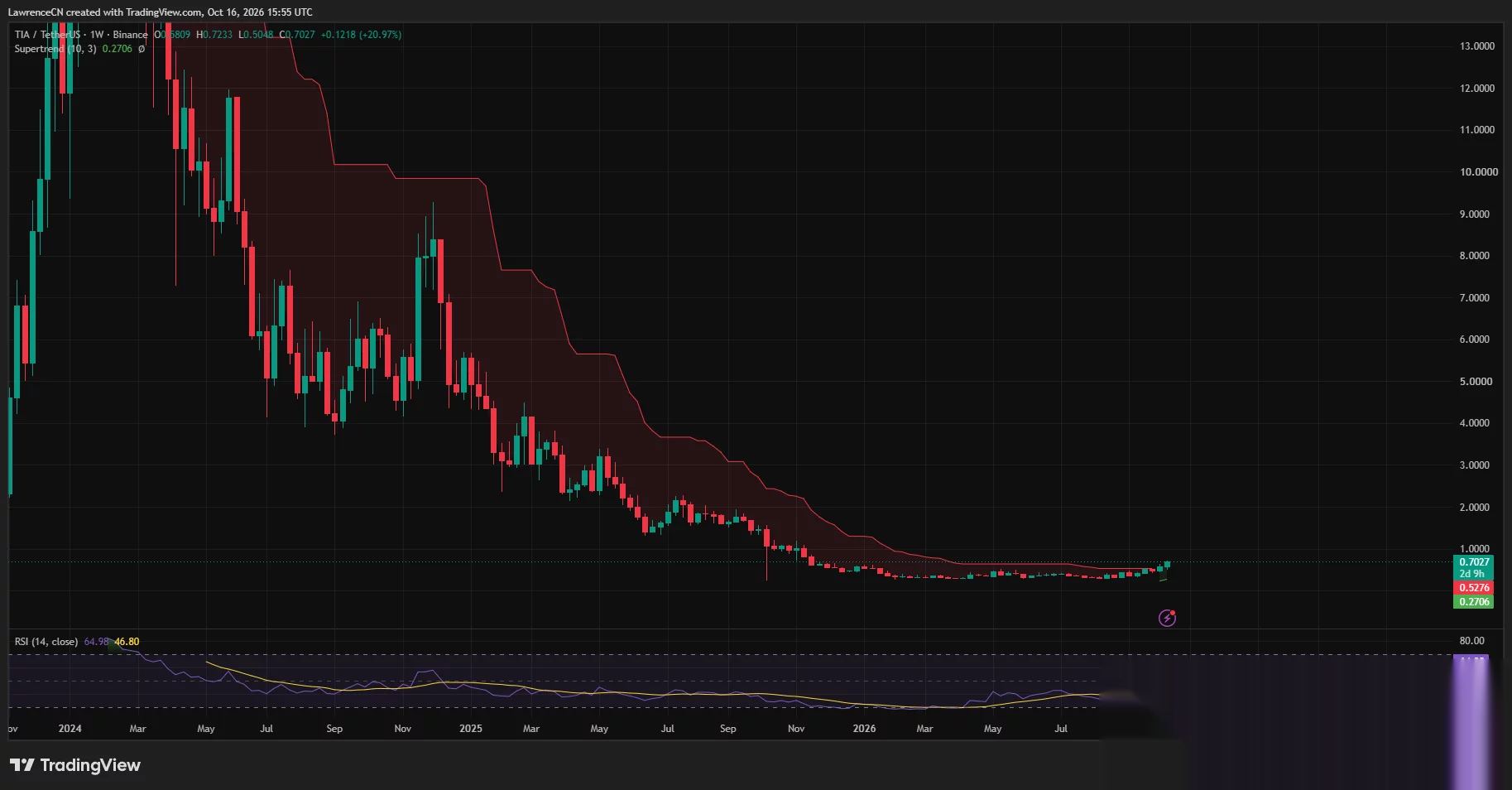Image resolution: width=1512 pixels, height=790 pixels.
Task: Click the 0.2706 value in Supertrend legend
Action: pyautogui.click(x=118, y=49)
